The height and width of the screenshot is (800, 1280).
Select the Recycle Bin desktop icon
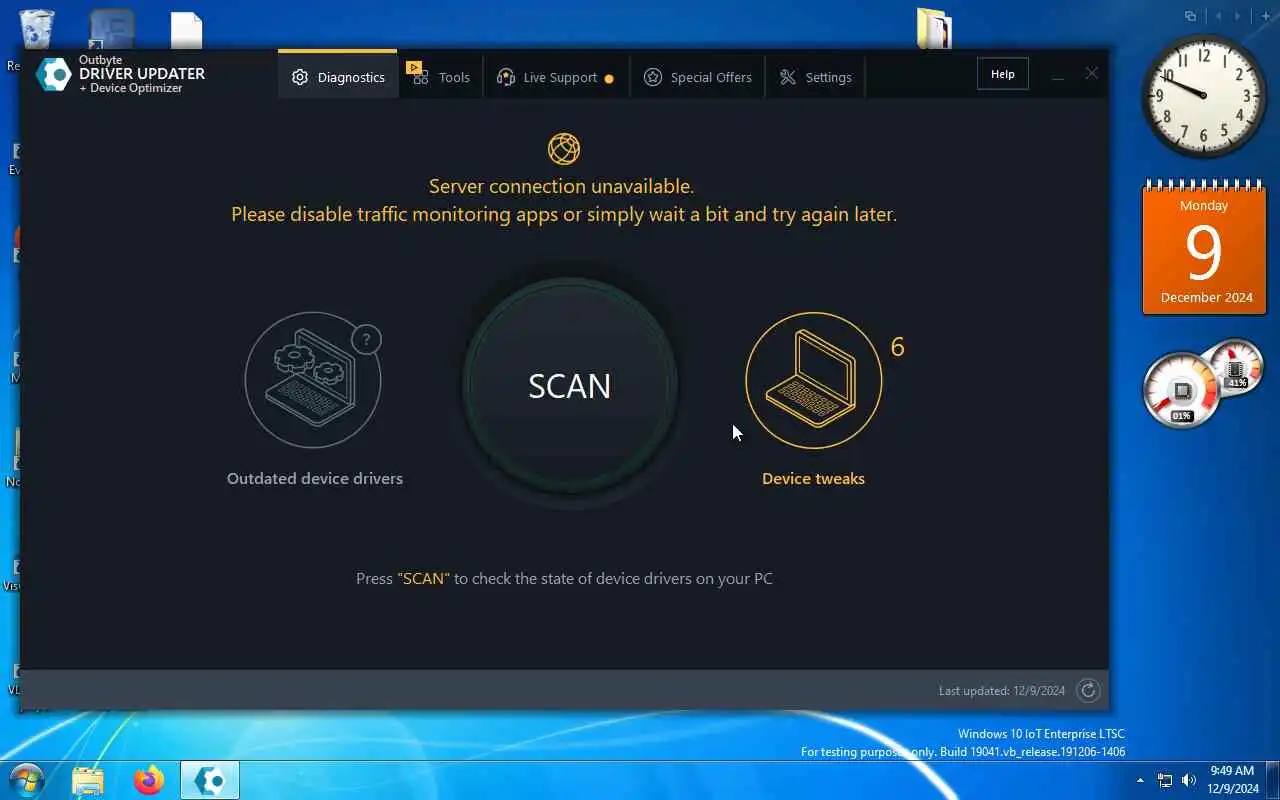coord(37,30)
